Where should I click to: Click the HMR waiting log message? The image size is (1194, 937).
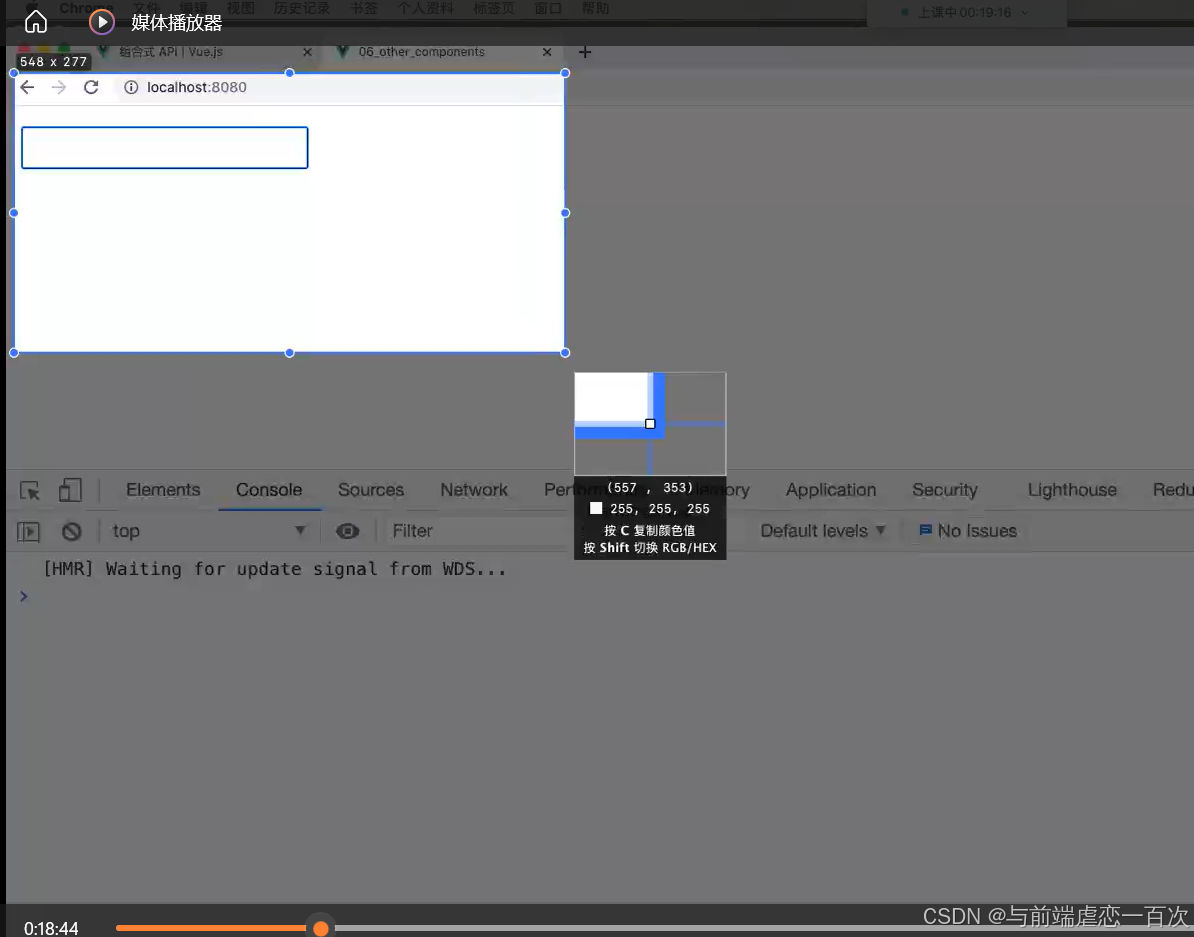[x=275, y=569]
